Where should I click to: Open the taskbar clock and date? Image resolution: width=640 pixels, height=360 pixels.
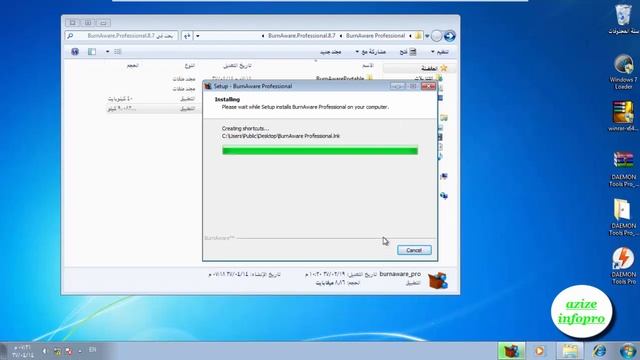(22, 351)
